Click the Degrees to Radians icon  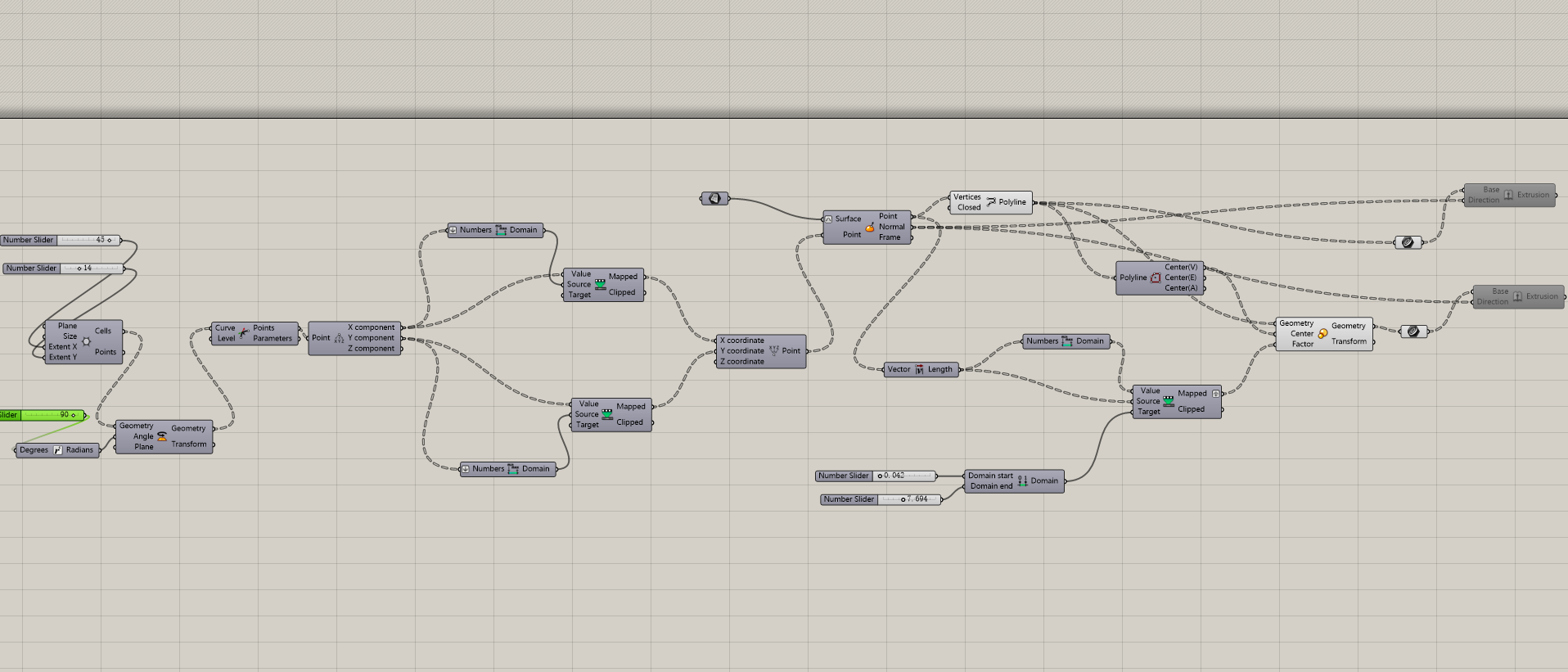pyautogui.click(x=58, y=450)
